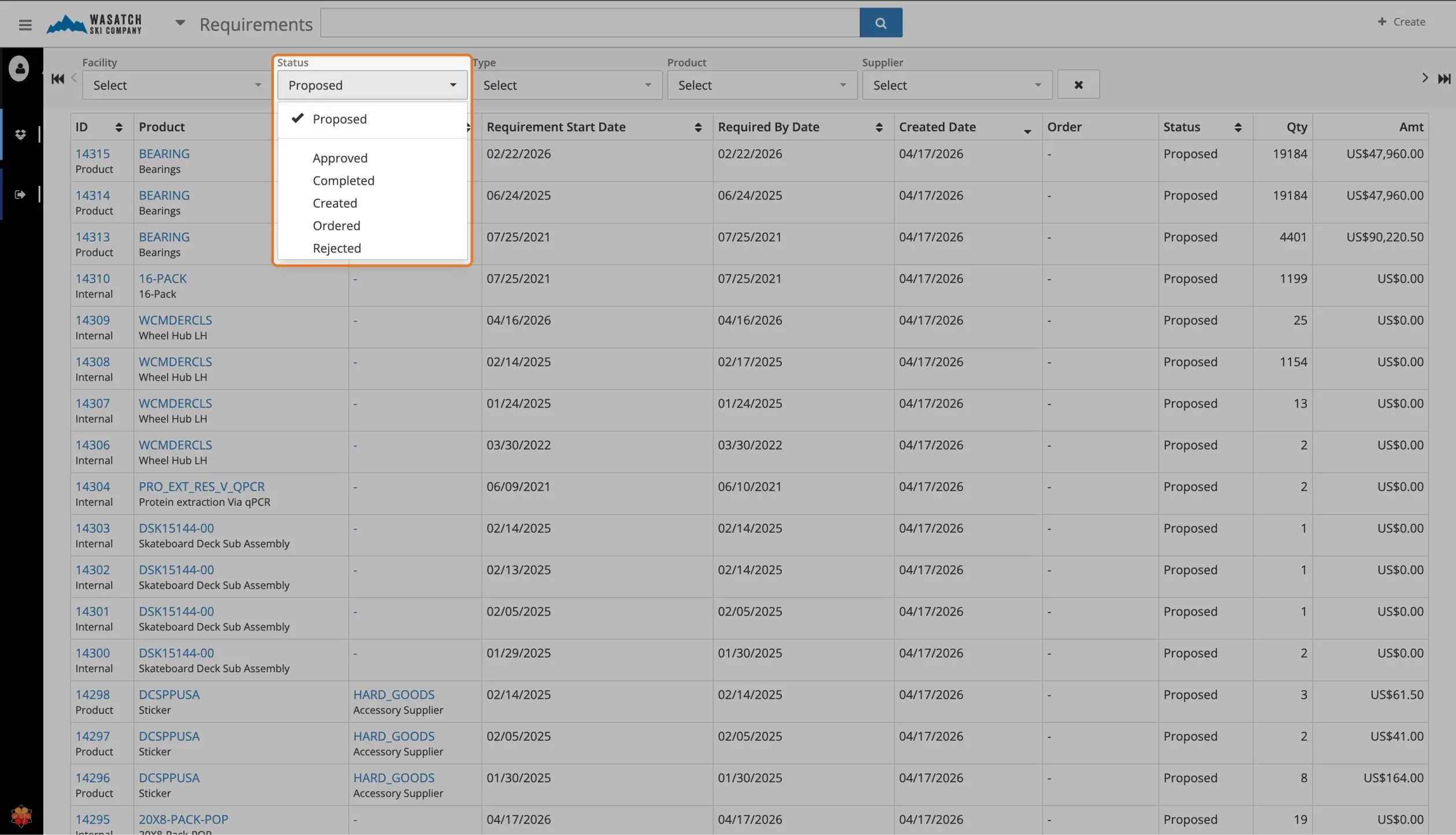The width and height of the screenshot is (1456, 835).
Task: Click the Dropbox-style sidebar icon
Action: (20, 135)
